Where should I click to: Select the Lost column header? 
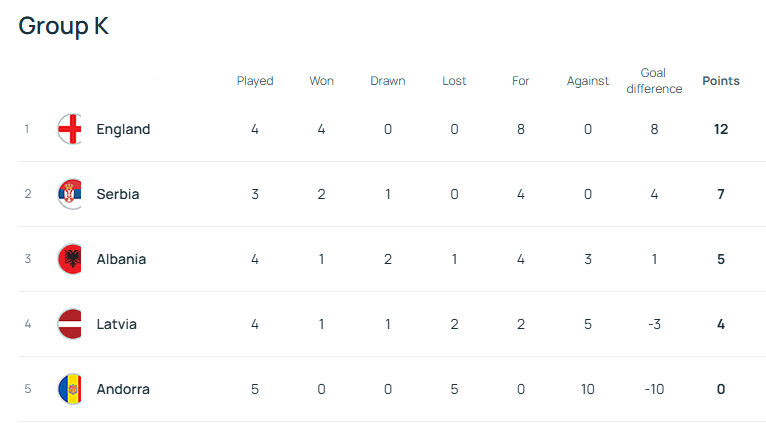coord(454,81)
